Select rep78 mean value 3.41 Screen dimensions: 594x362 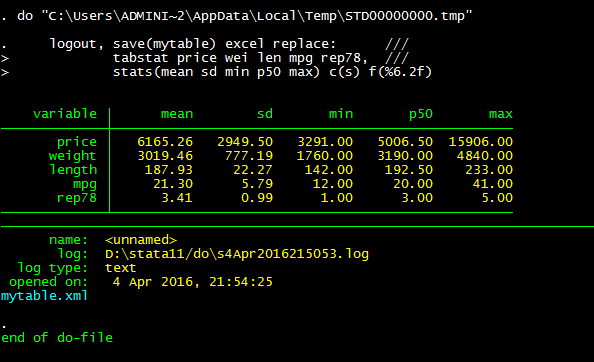pyautogui.click(x=177, y=198)
